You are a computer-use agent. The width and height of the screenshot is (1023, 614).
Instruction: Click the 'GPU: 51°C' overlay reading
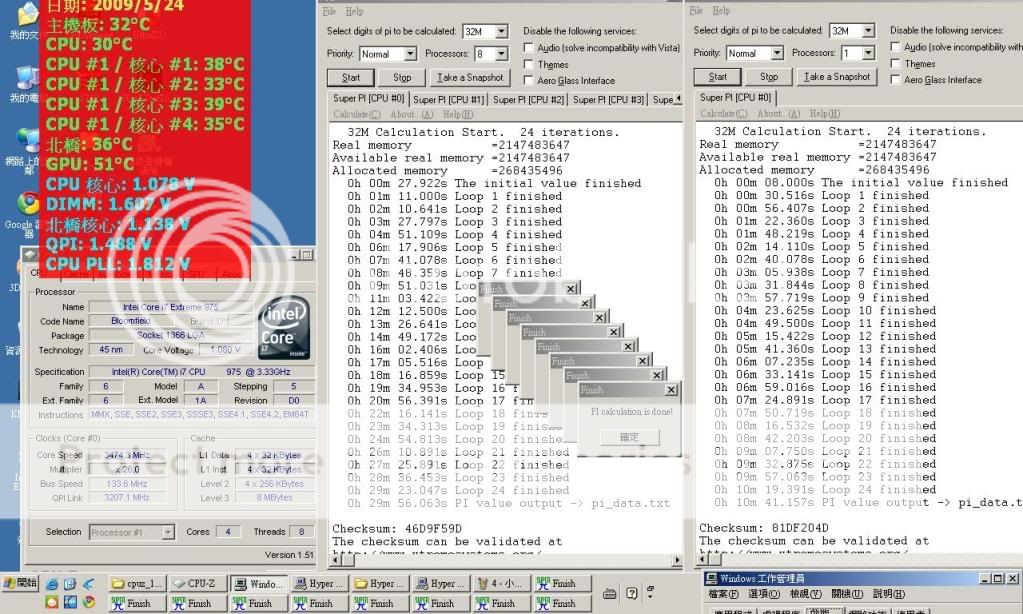click(x=90, y=164)
